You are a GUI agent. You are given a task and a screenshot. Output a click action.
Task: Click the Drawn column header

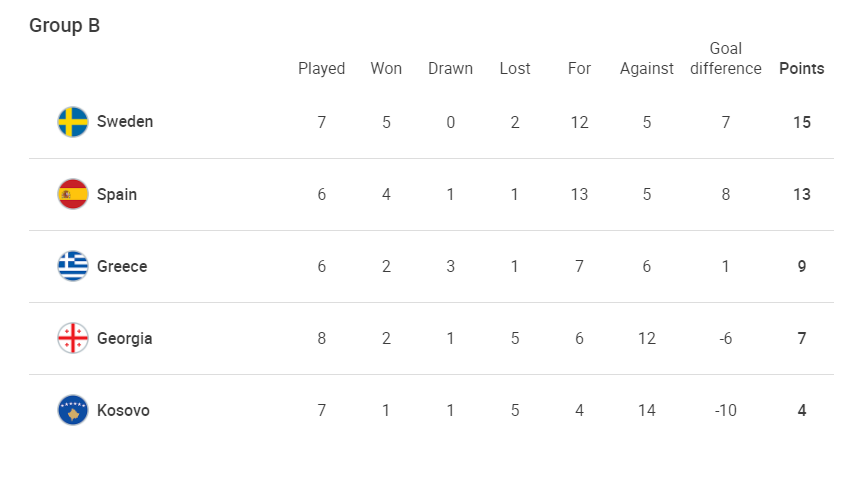(x=450, y=69)
